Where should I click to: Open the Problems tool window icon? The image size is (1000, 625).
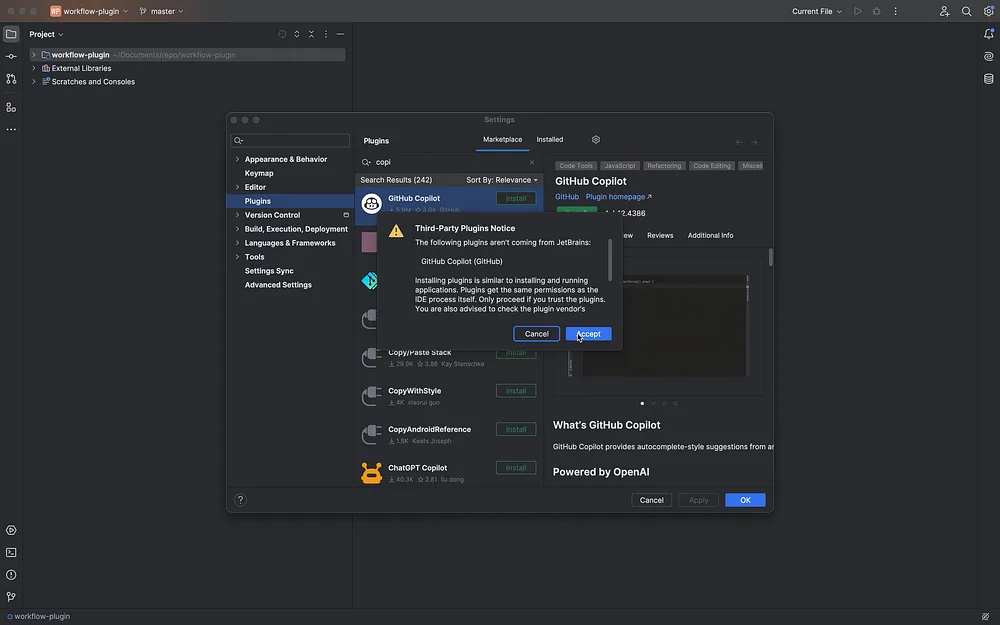11,575
